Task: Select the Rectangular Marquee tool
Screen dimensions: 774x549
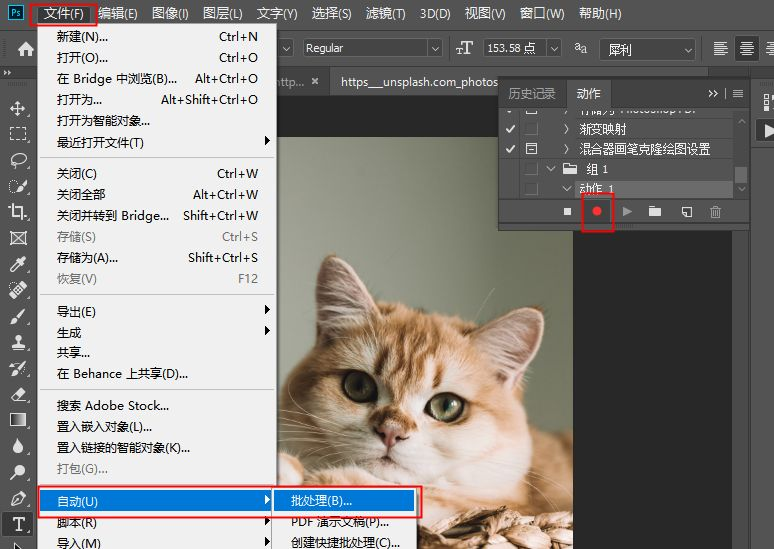Action: tap(18, 134)
